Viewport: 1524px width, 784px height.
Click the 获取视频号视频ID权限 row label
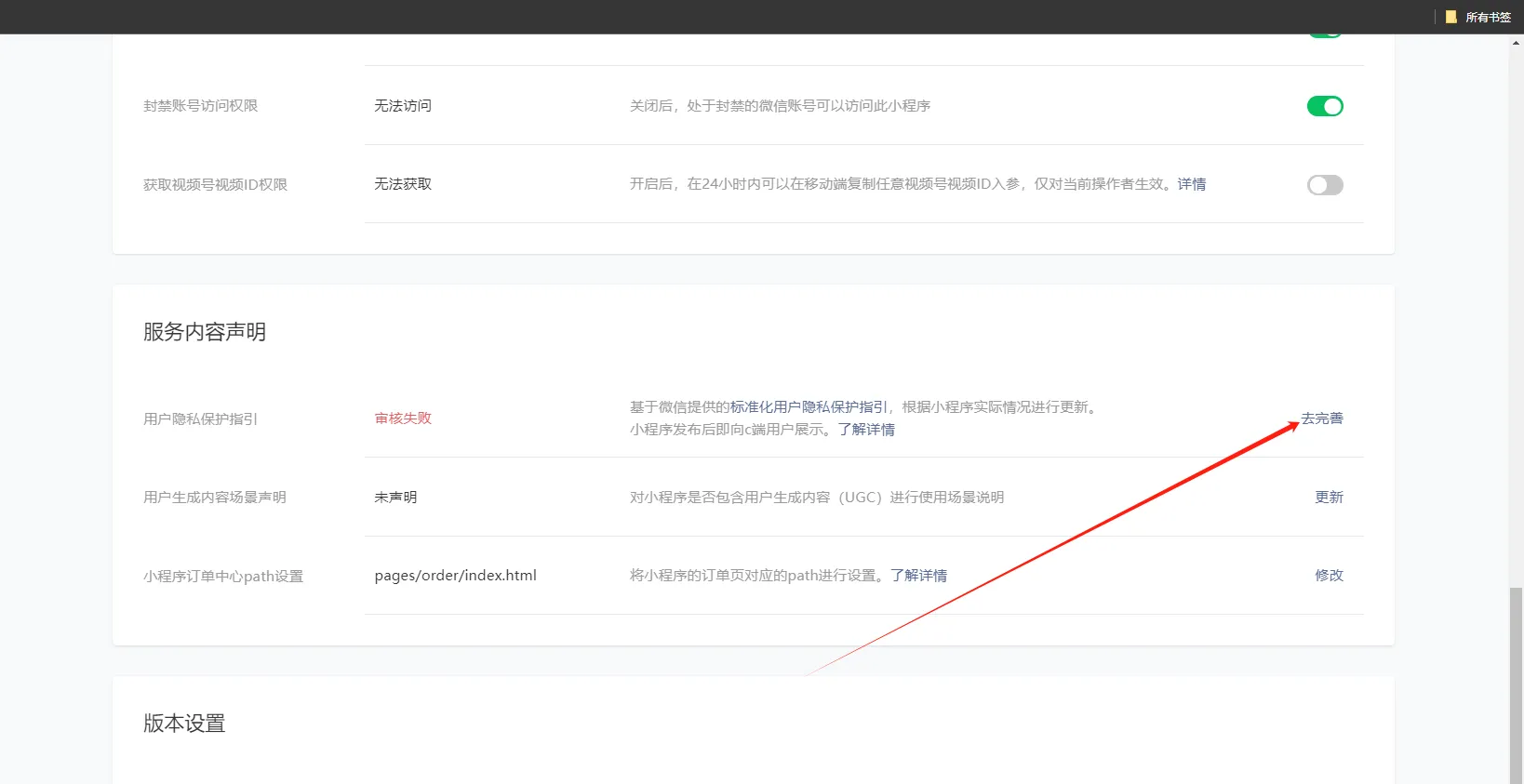click(215, 185)
